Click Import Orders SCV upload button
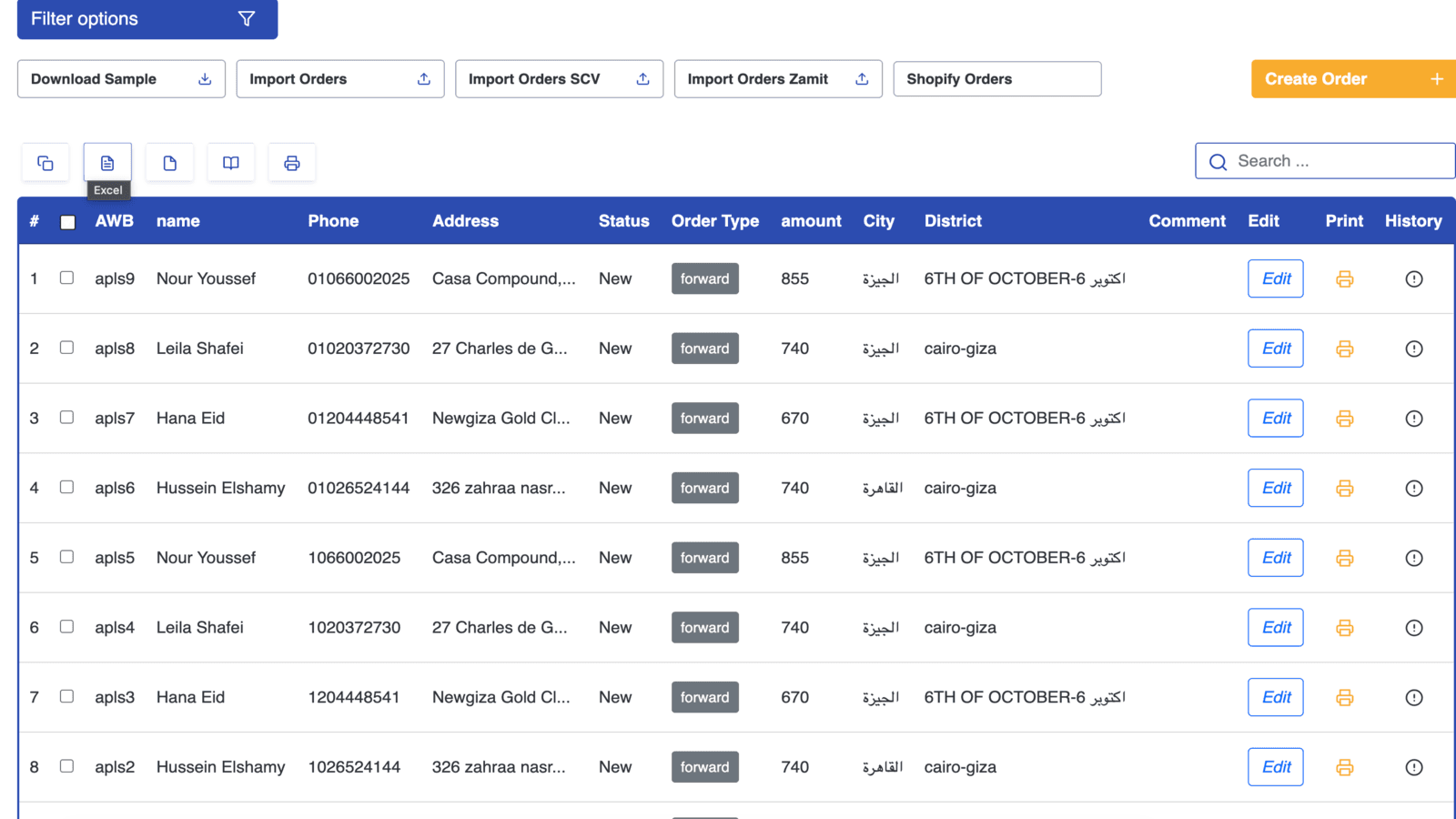 559,79
